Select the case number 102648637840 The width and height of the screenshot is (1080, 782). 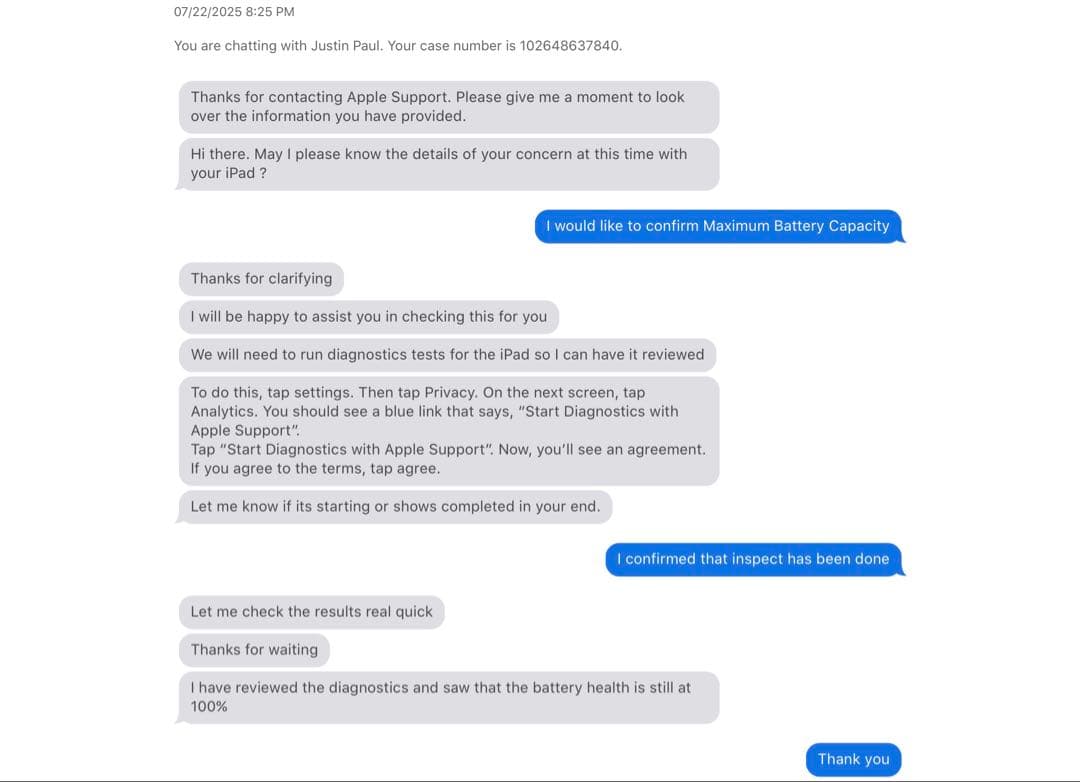point(570,45)
